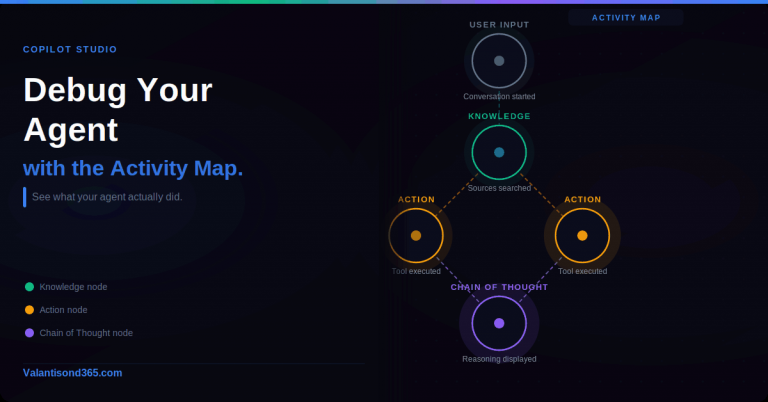Click the User Input node circle
This screenshot has width=768, height=402.
(x=499, y=61)
